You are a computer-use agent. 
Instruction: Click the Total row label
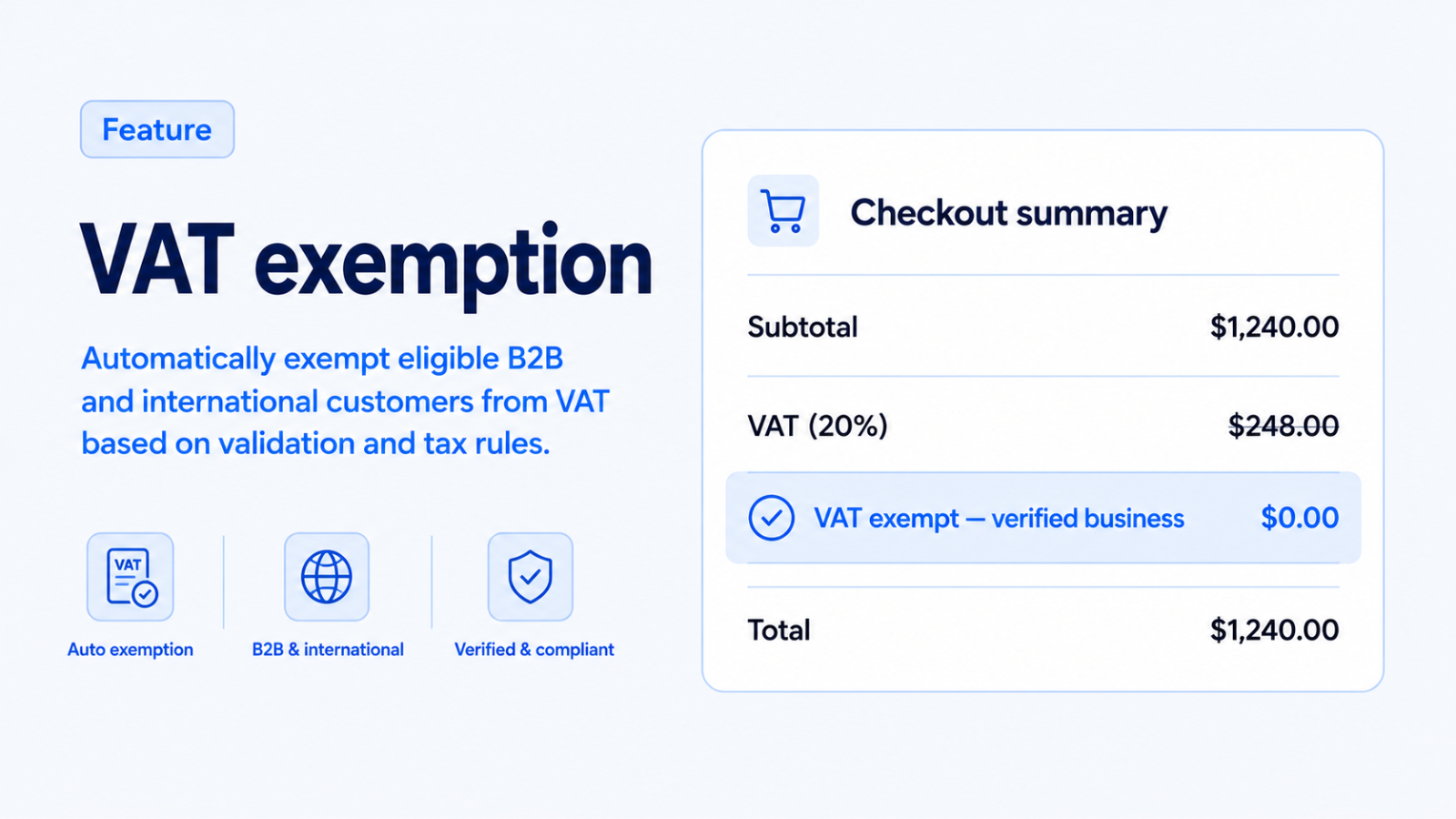779,630
